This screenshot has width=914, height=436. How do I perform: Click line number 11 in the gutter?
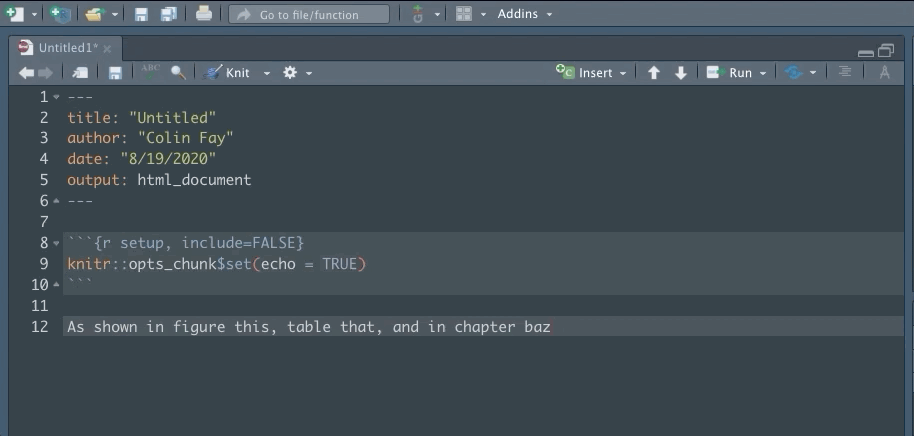point(40,305)
